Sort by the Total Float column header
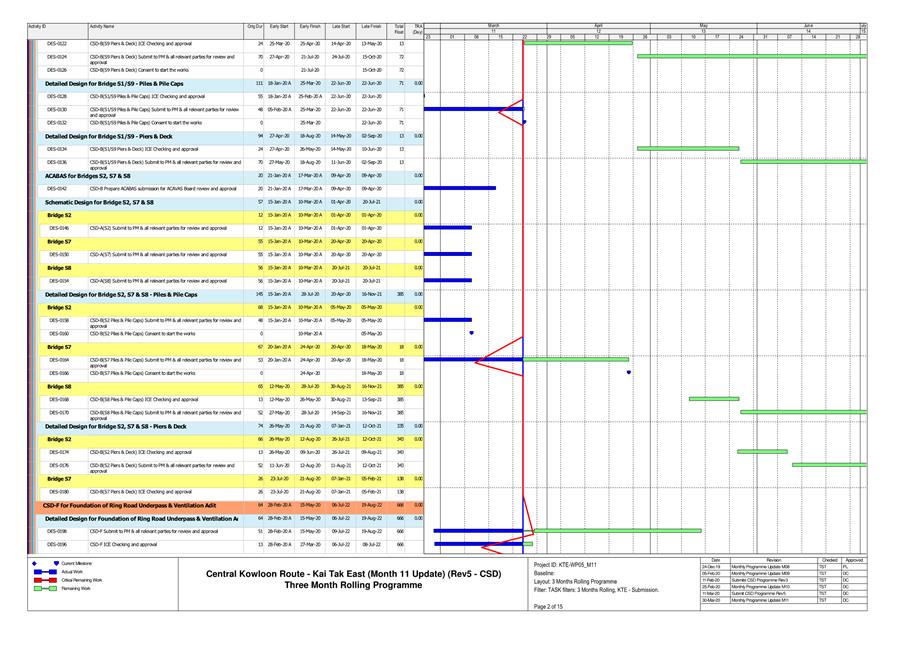Screen dimensions: 919x650 point(400,28)
